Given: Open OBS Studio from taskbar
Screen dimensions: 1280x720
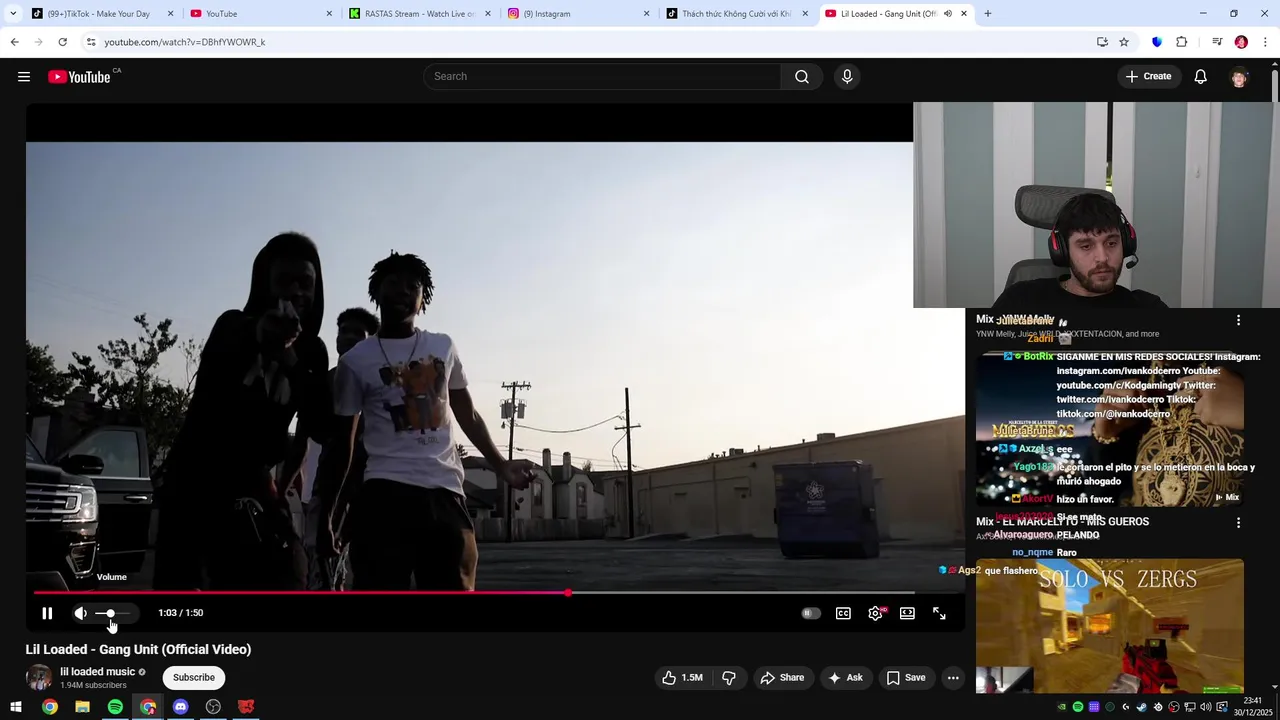Looking at the screenshot, I should [x=213, y=707].
